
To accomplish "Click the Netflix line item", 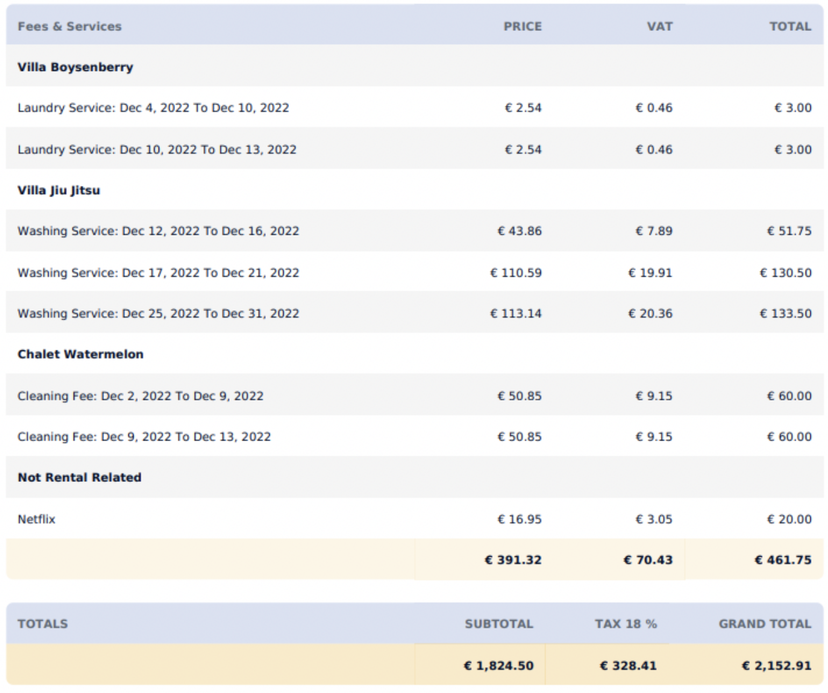I will [34, 519].
